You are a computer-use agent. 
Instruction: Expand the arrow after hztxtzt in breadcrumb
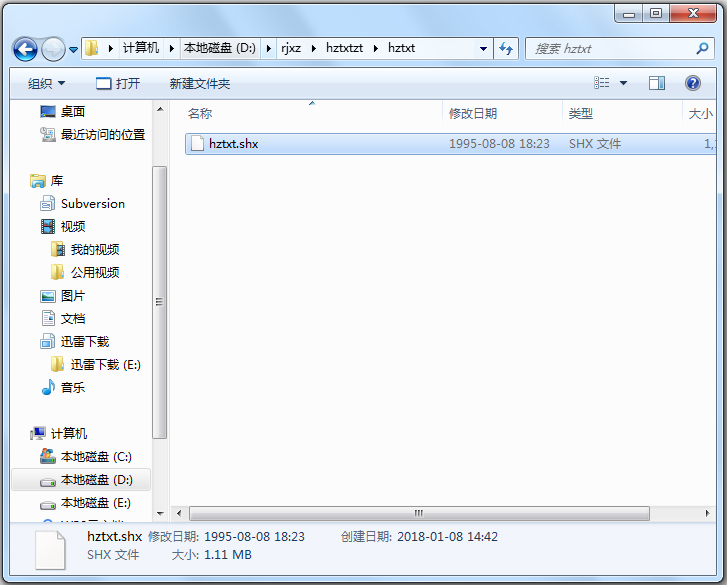pyautogui.click(x=376, y=48)
